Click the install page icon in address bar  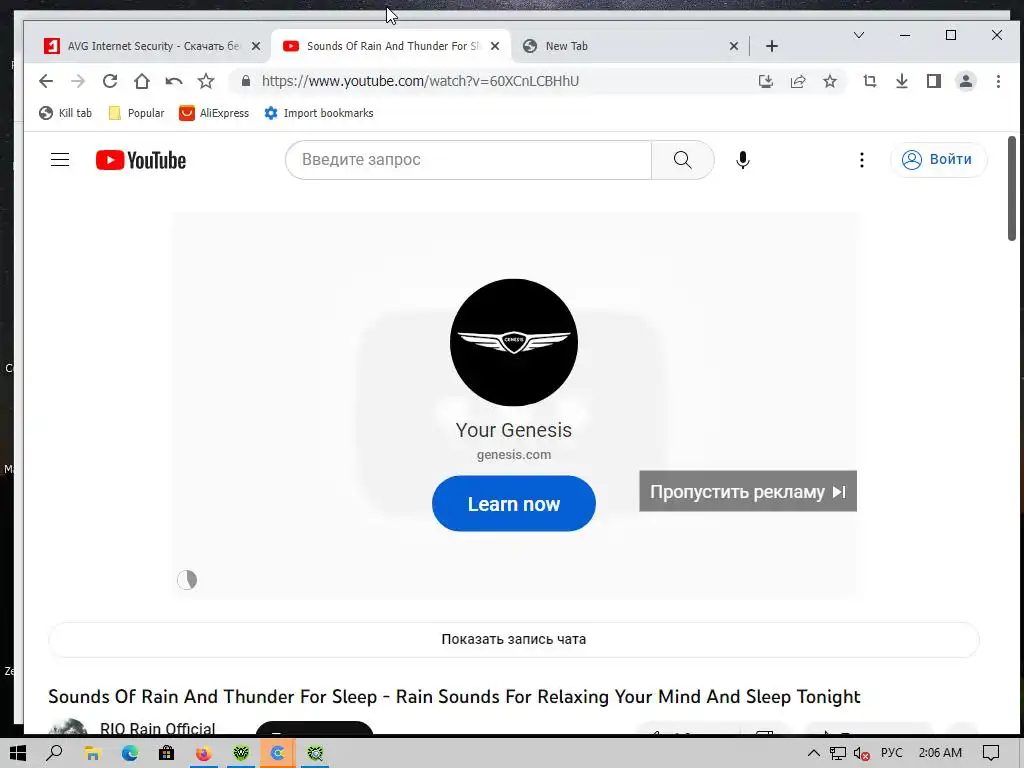[x=765, y=81]
